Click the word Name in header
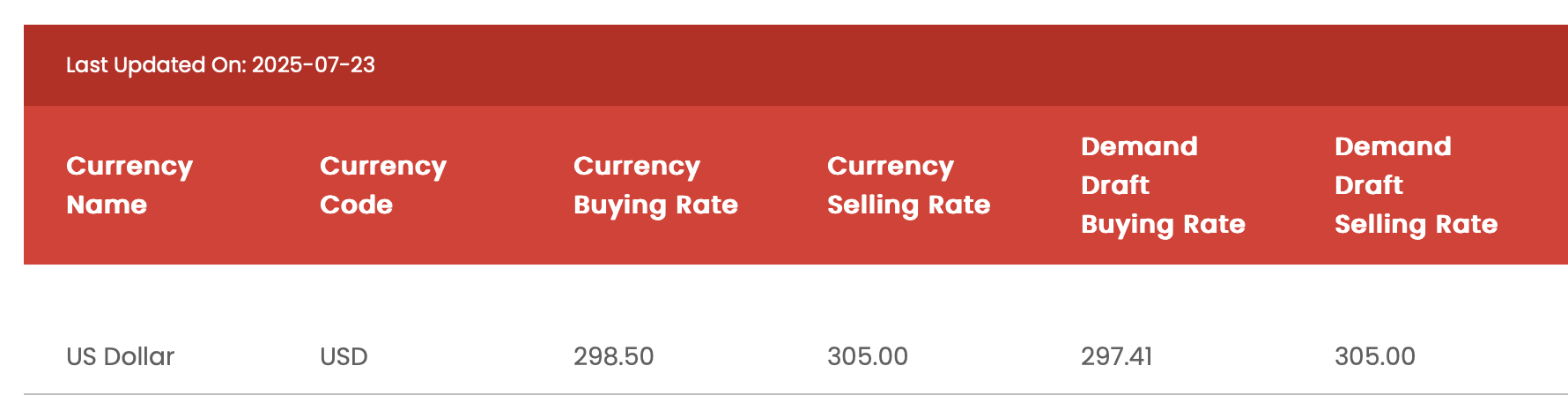This screenshot has width=1568, height=403. (107, 205)
